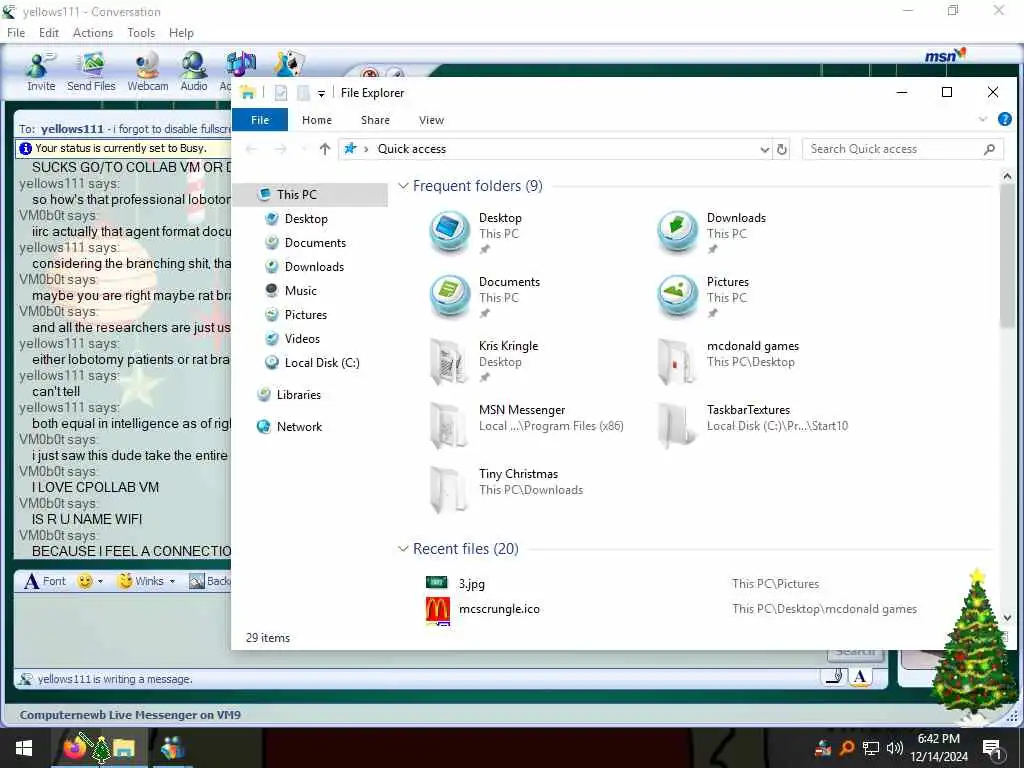The image size is (1024, 768).
Task: Click the File Explorer vertical scrollbar
Action: pos(1006,255)
